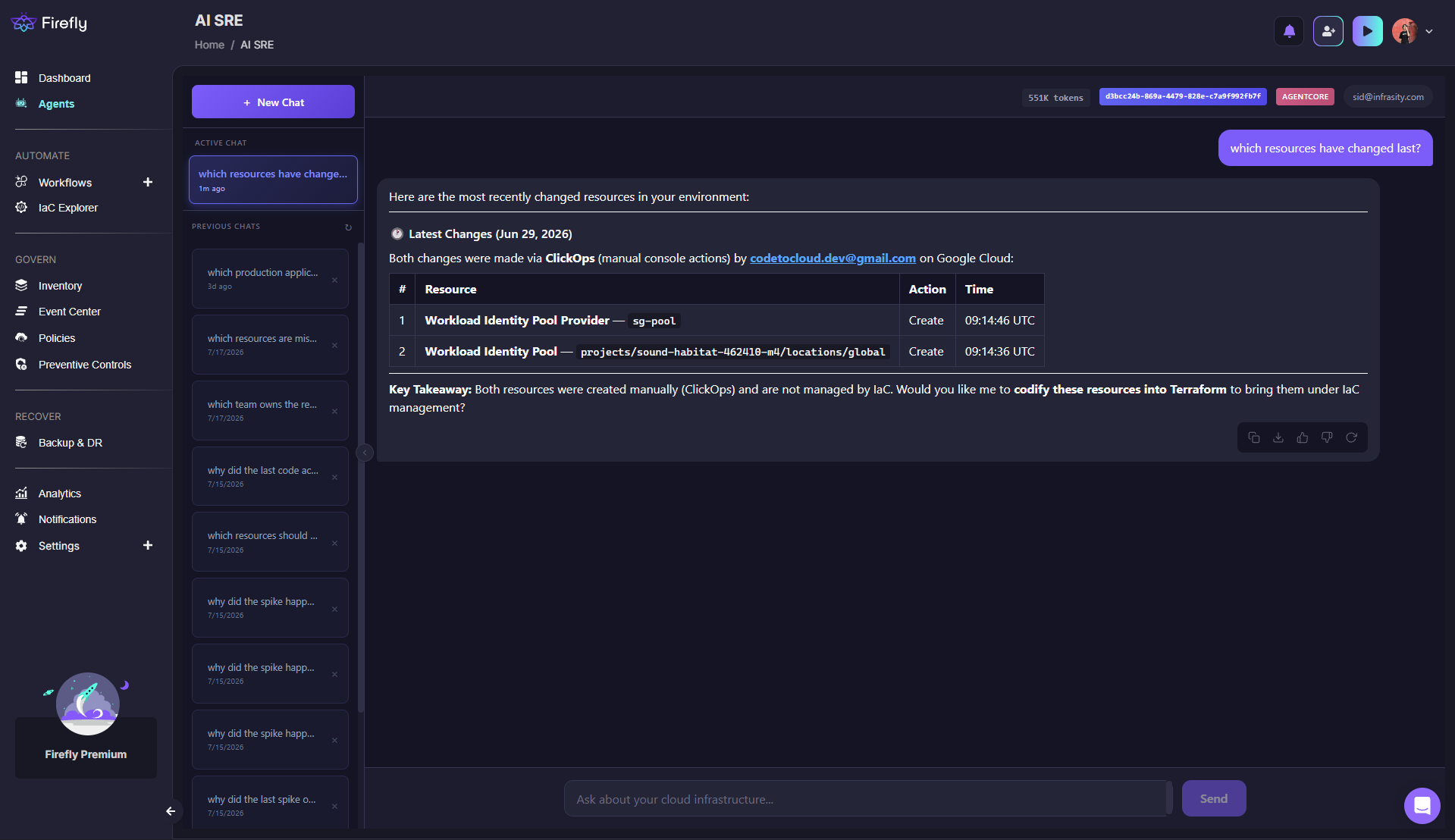Download the assistant response
Screen dimensions: 1455x840
coord(1278,437)
